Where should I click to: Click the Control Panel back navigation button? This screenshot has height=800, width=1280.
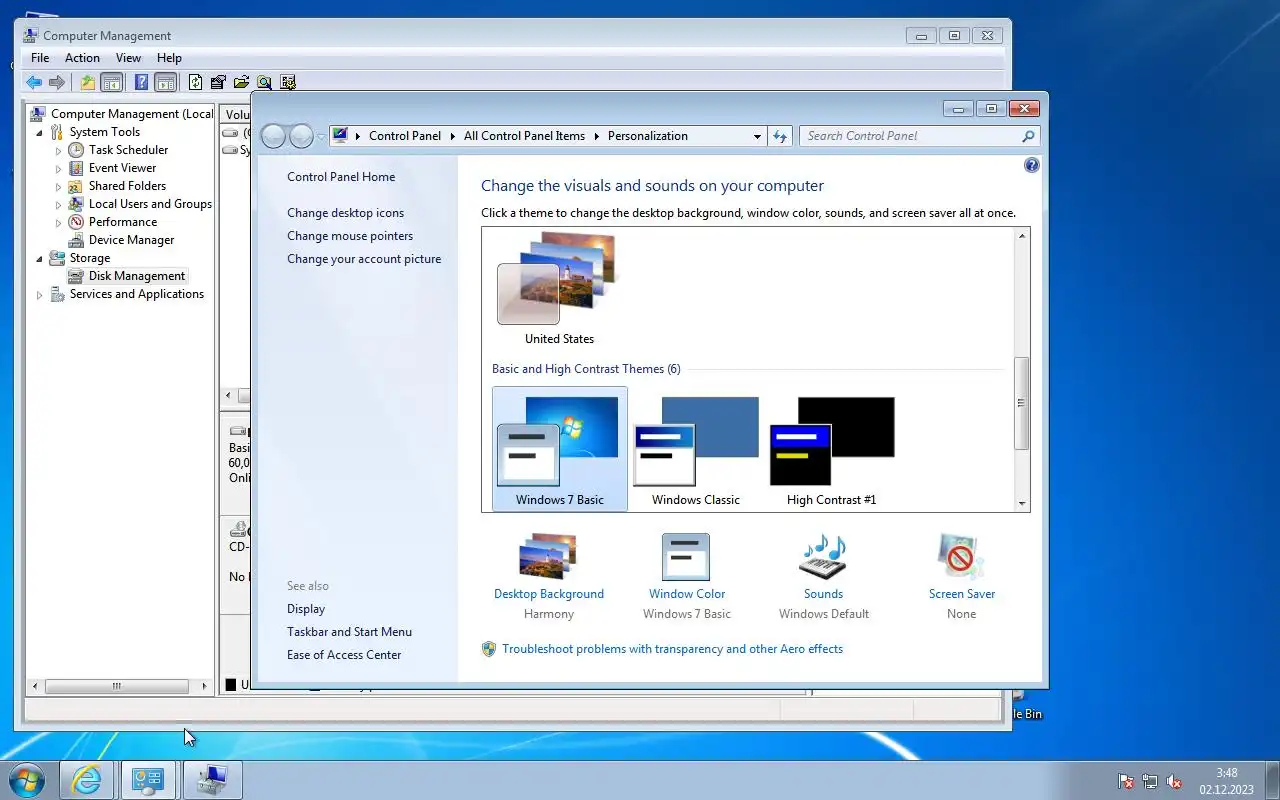click(x=273, y=136)
